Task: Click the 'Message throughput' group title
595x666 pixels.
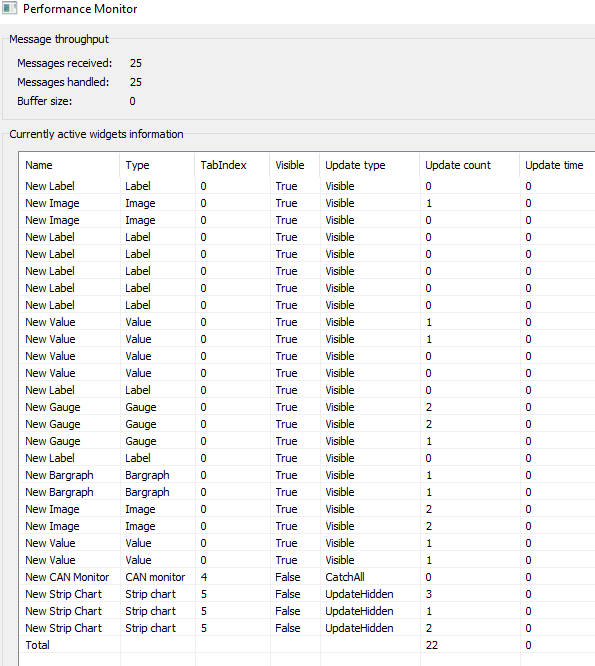Action: point(59,39)
